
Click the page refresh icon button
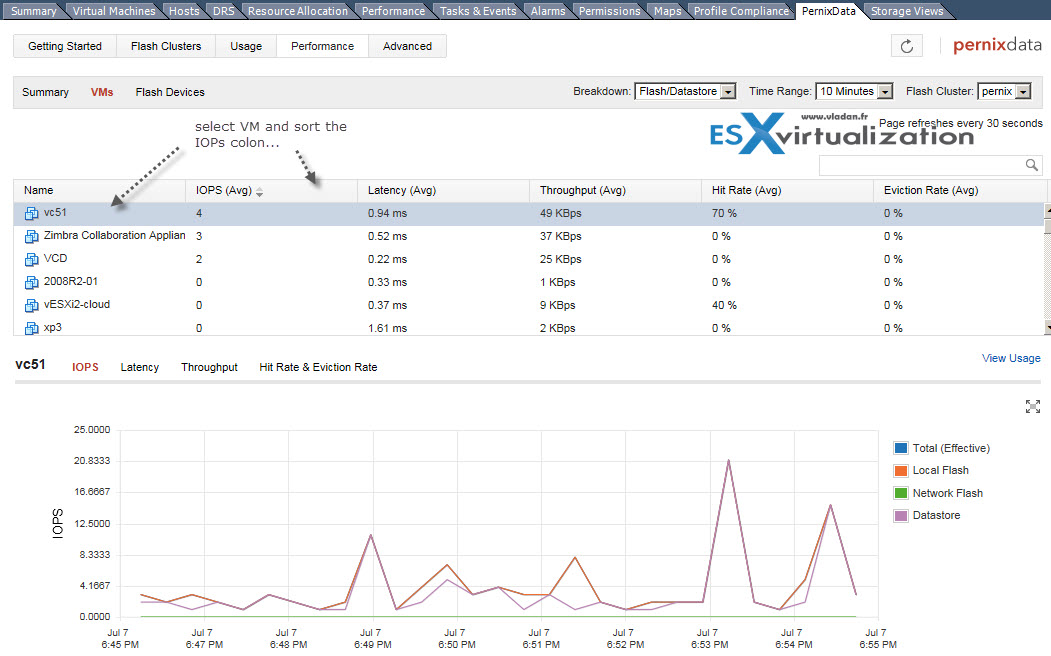[906, 46]
